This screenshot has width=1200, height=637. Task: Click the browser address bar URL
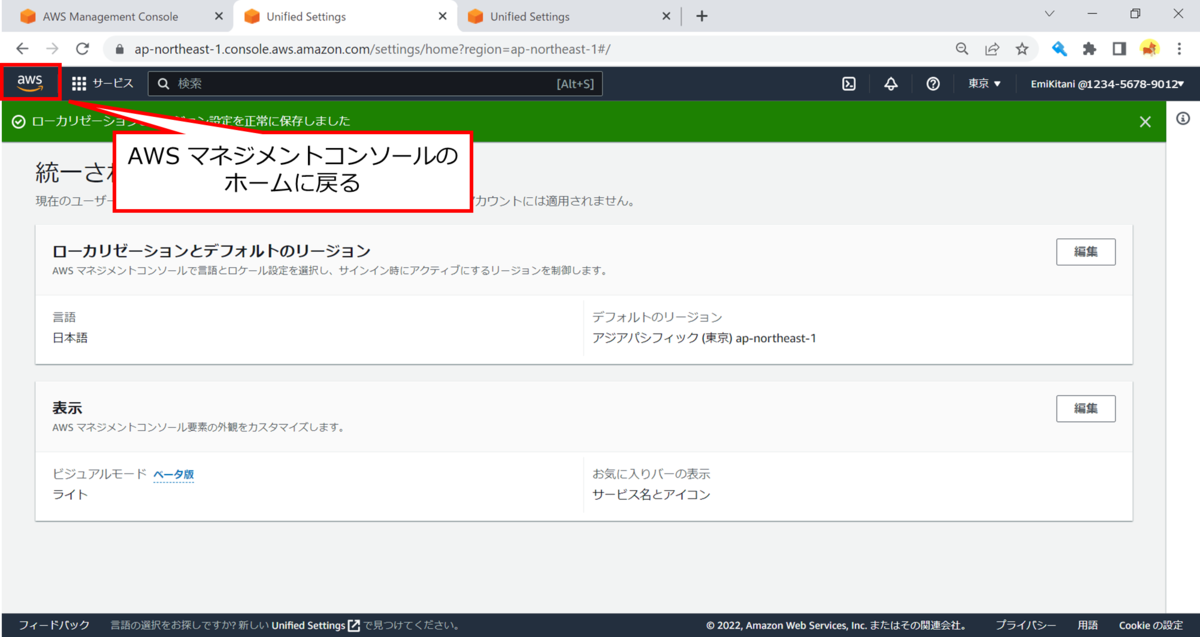[372, 48]
